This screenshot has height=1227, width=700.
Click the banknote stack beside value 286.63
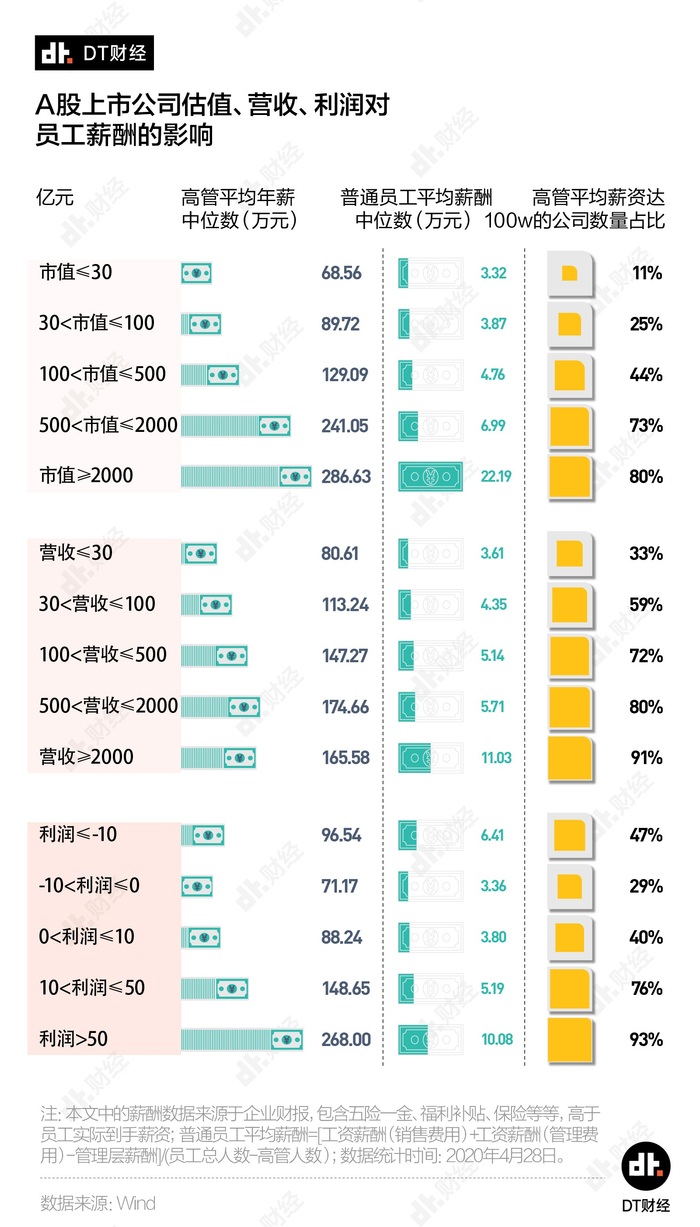point(246,477)
